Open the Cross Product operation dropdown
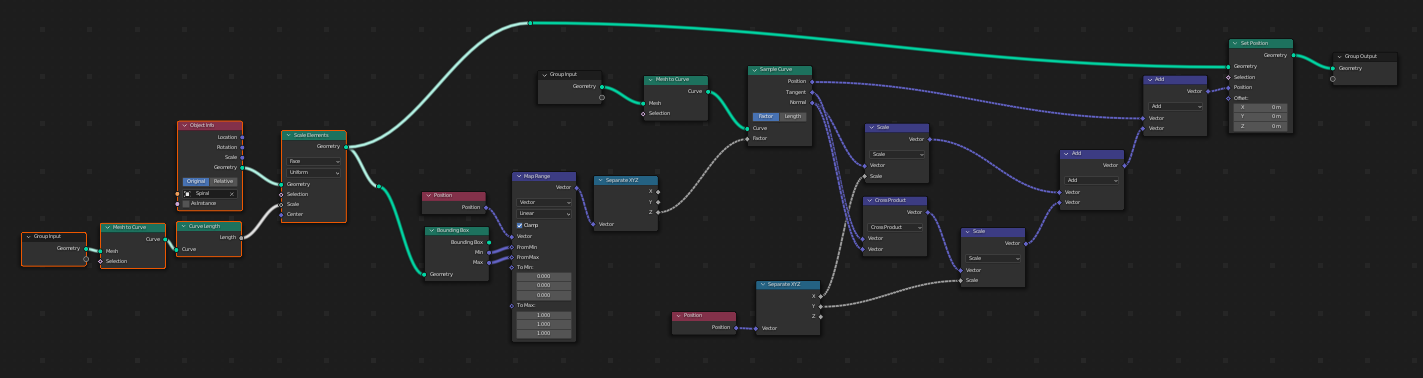The height and width of the screenshot is (378, 1423). 895,227
